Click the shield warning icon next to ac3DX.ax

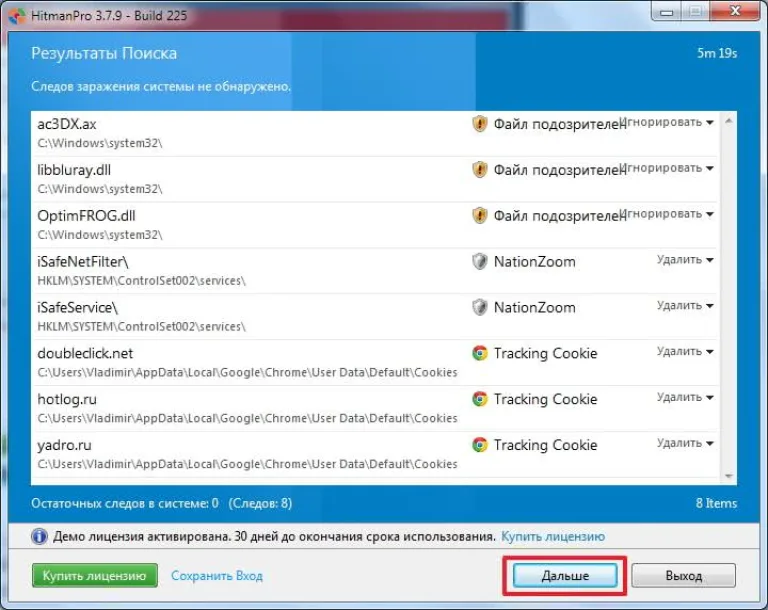tap(480, 124)
